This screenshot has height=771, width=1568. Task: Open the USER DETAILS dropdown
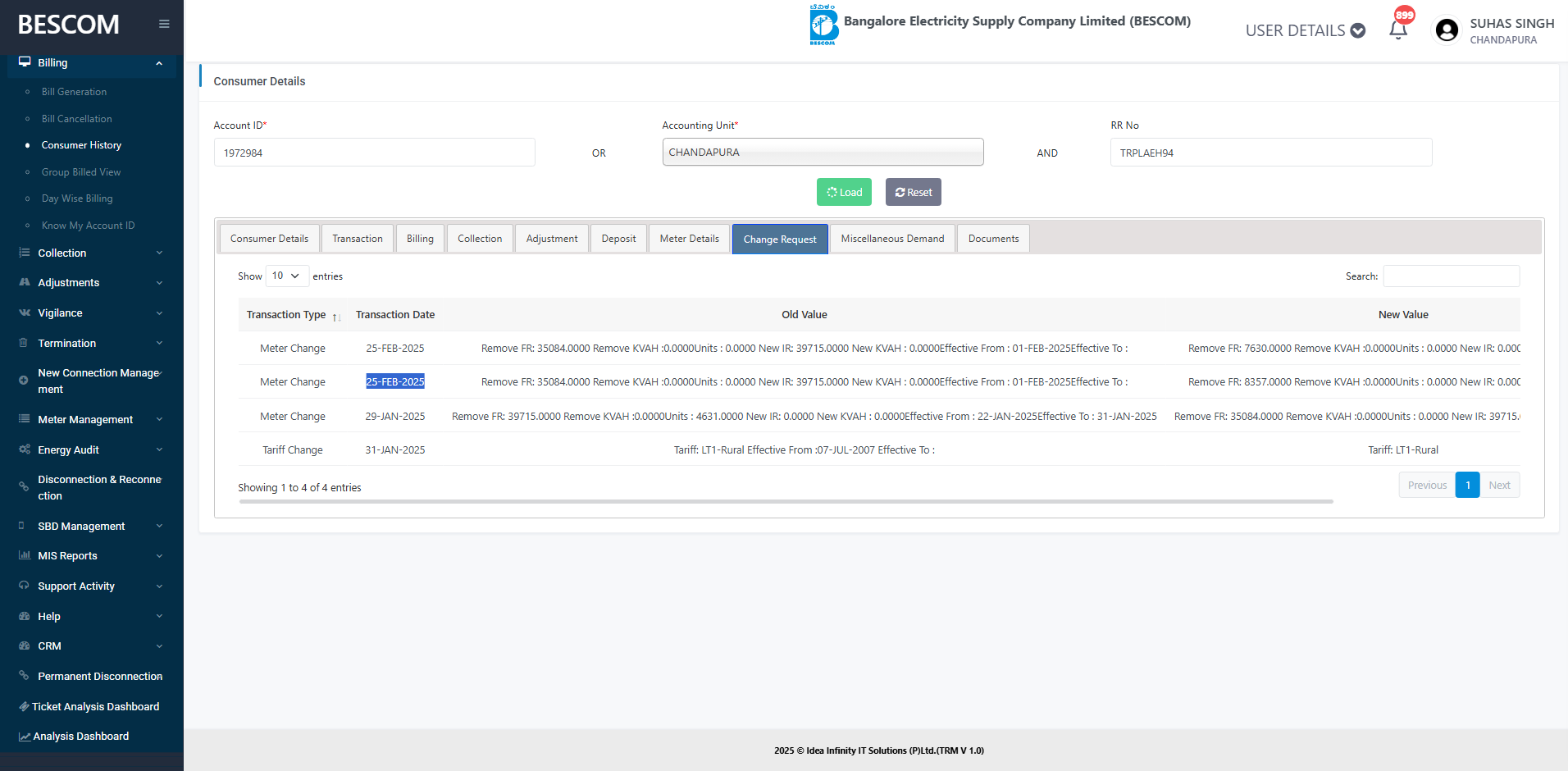[1306, 30]
